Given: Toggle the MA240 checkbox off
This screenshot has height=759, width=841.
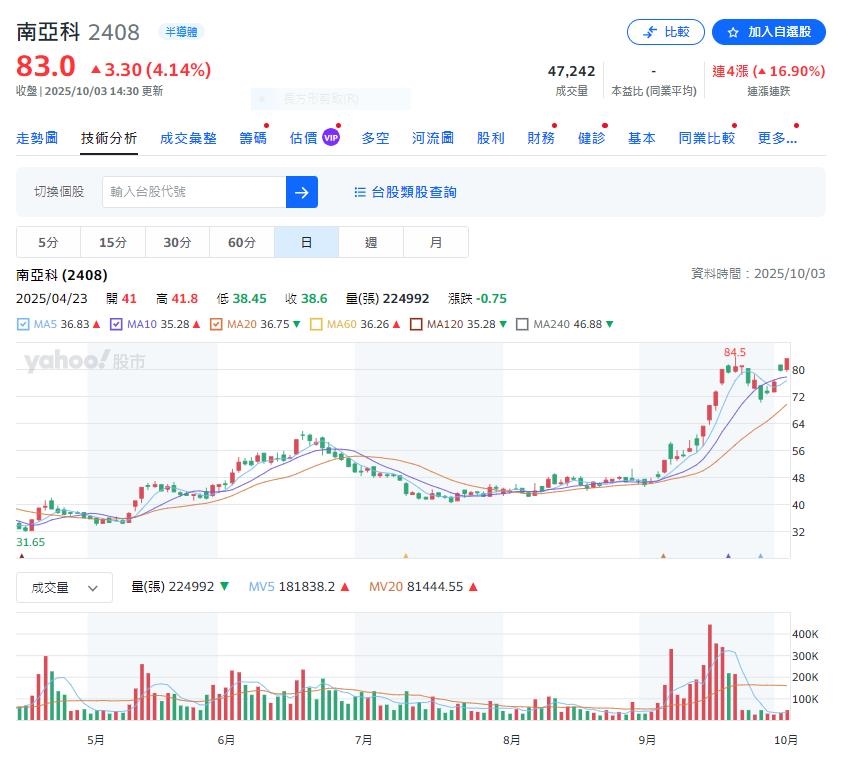Looking at the screenshot, I should click(x=522, y=324).
